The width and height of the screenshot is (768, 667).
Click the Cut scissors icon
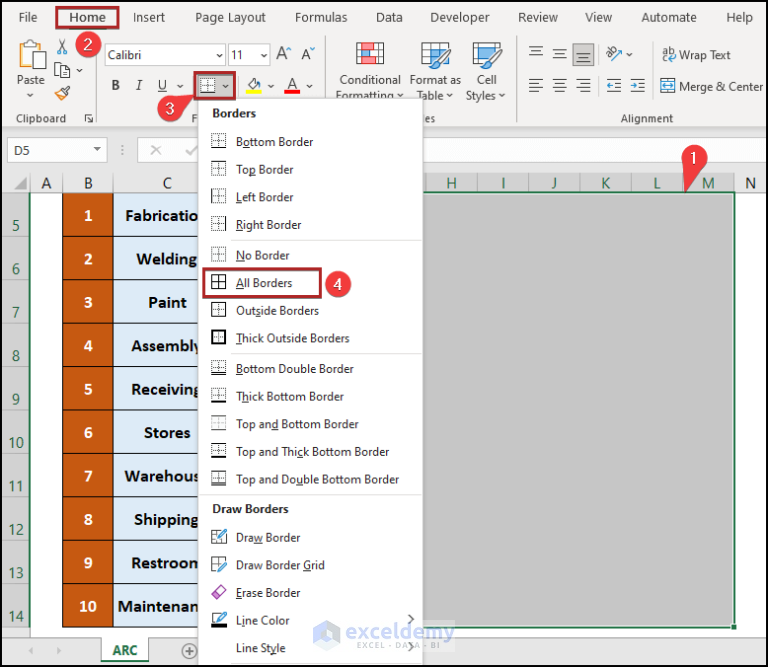pos(62,47)
